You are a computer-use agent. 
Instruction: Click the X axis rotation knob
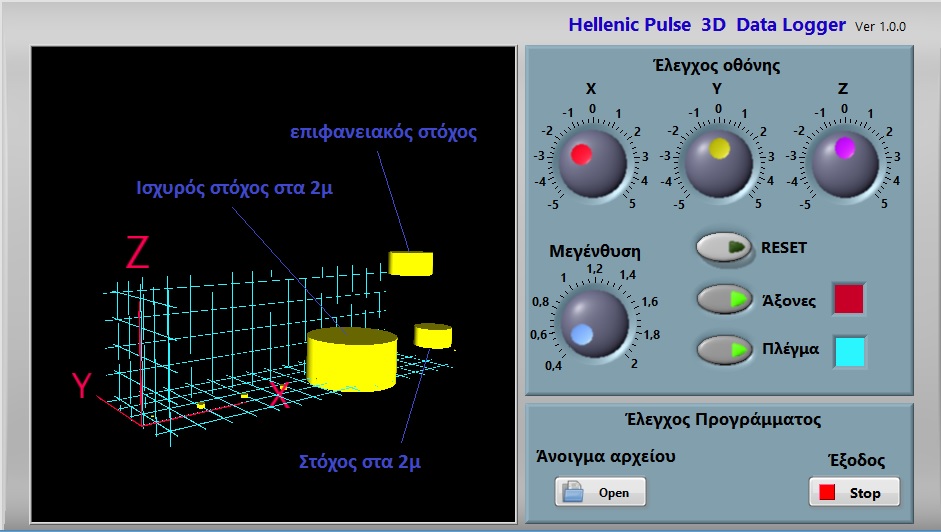591,161
